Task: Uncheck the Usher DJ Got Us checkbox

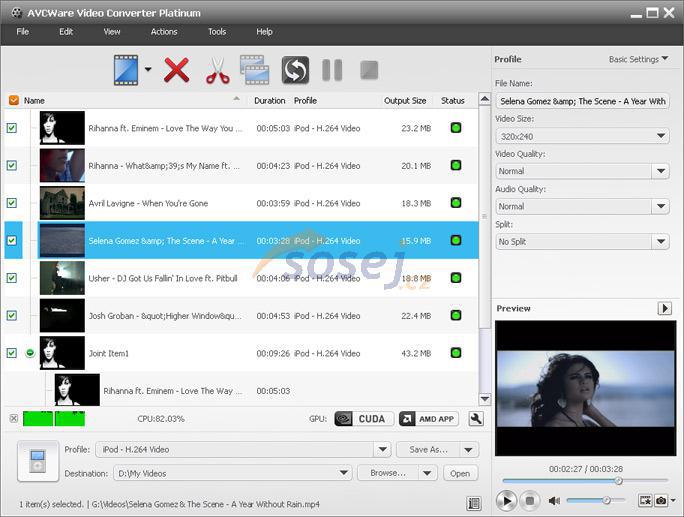Action: 12,278
